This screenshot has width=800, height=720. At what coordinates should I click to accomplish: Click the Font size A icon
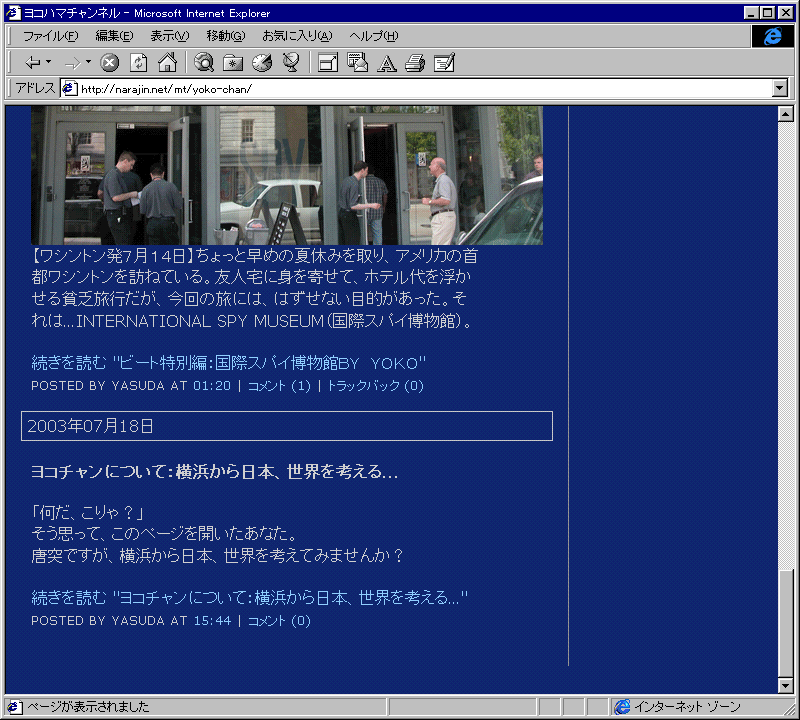[387, 63]
